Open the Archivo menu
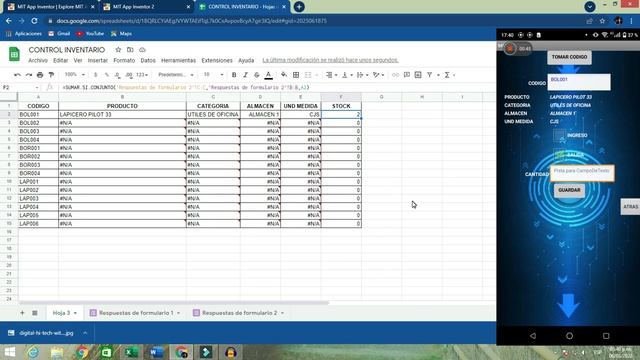The height and width of the screenshot is (360, 640). pyautogui.click(x=38, y=60)
